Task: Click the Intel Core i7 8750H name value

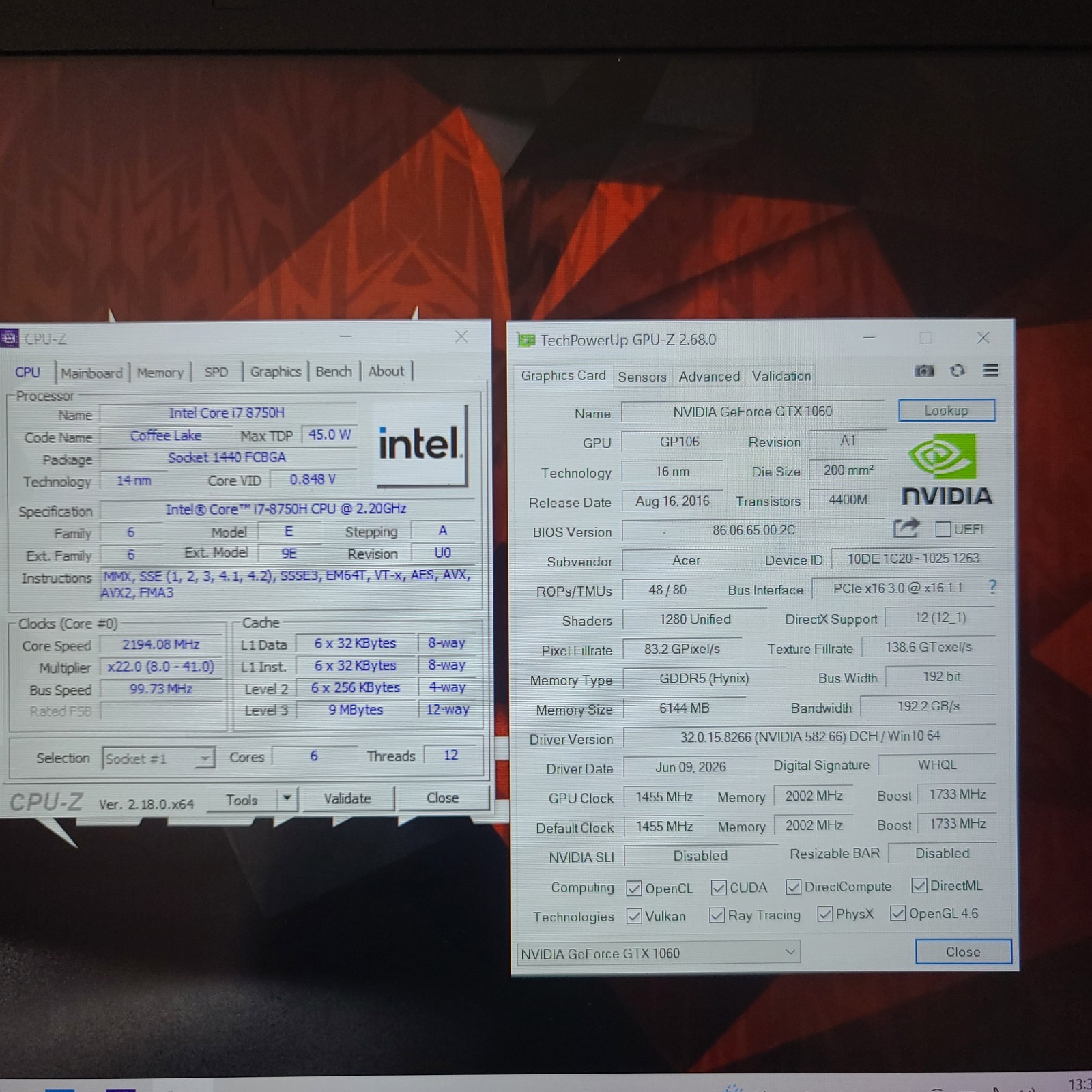Action: click(227, 413)
